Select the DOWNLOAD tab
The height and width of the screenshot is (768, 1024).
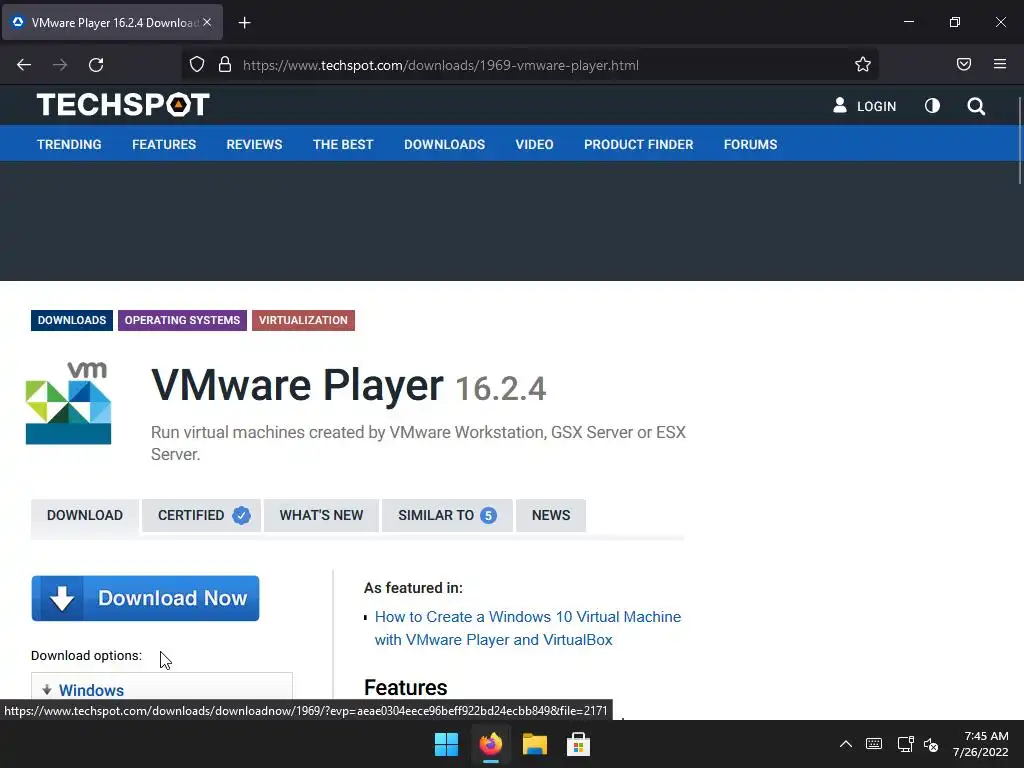pyautogui.click(x=85, y=515)
